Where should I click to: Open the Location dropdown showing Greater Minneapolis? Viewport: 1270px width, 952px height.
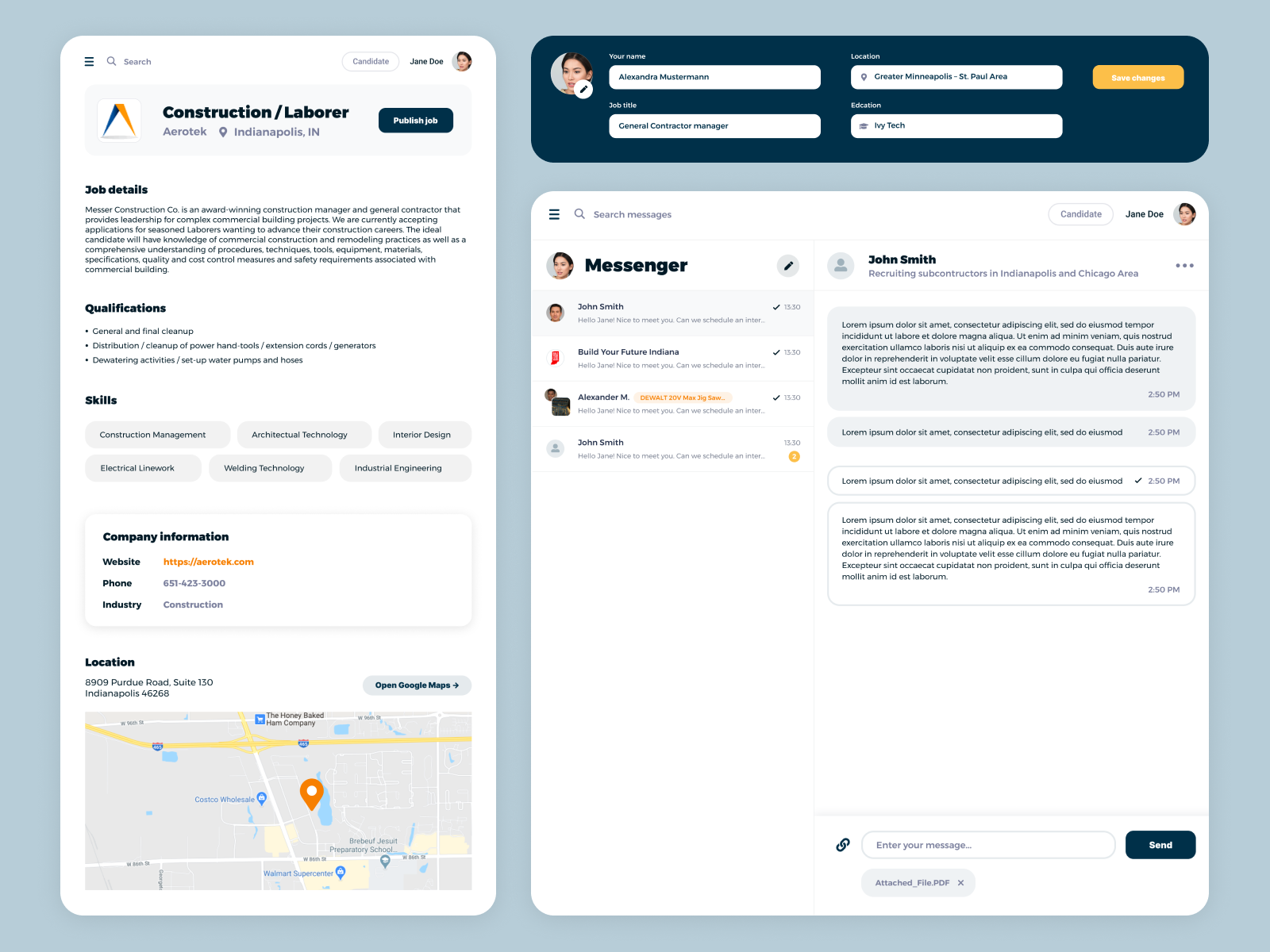click(x=956, y=77)
